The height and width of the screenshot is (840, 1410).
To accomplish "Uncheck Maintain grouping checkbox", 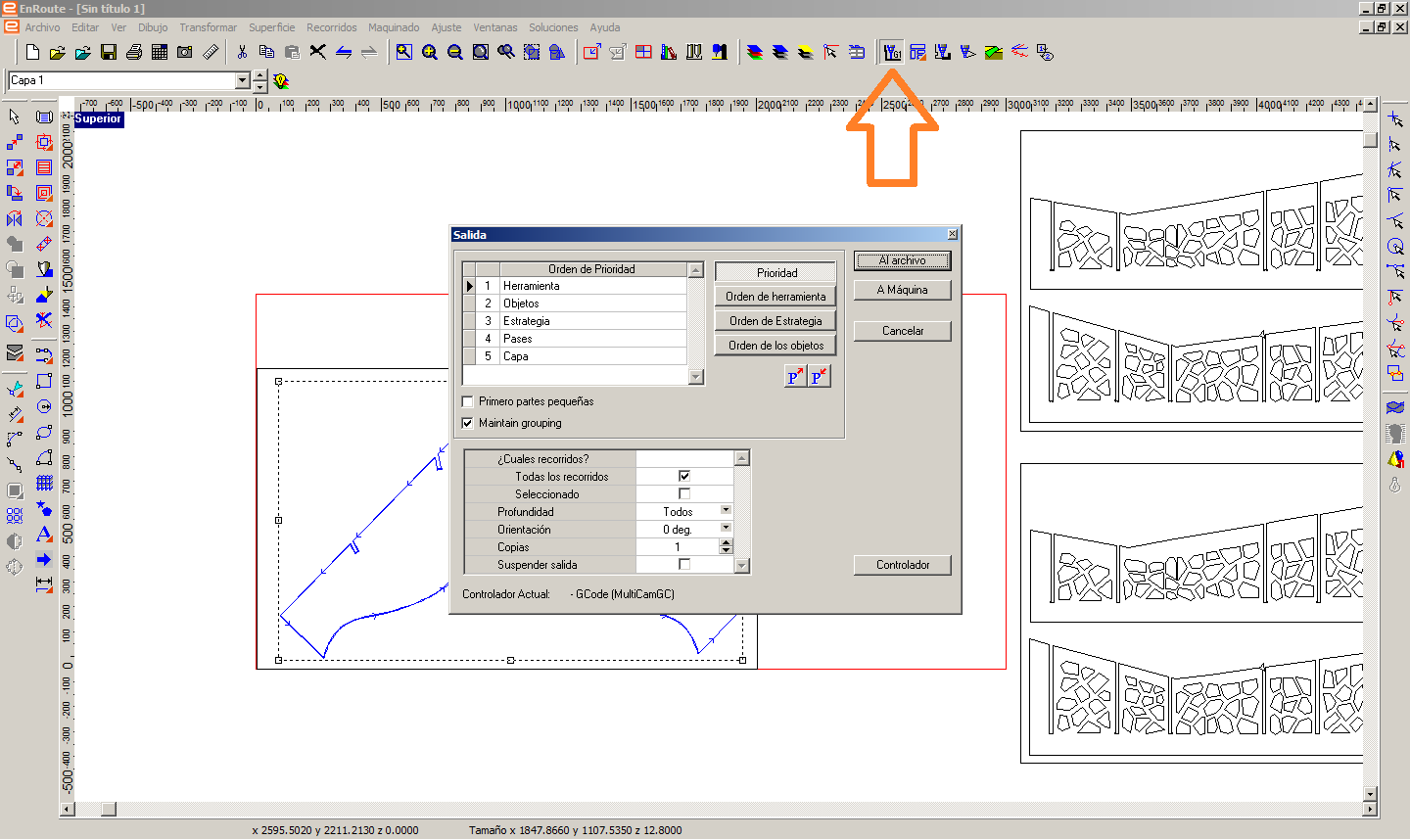I will click(x=467, y=423).
